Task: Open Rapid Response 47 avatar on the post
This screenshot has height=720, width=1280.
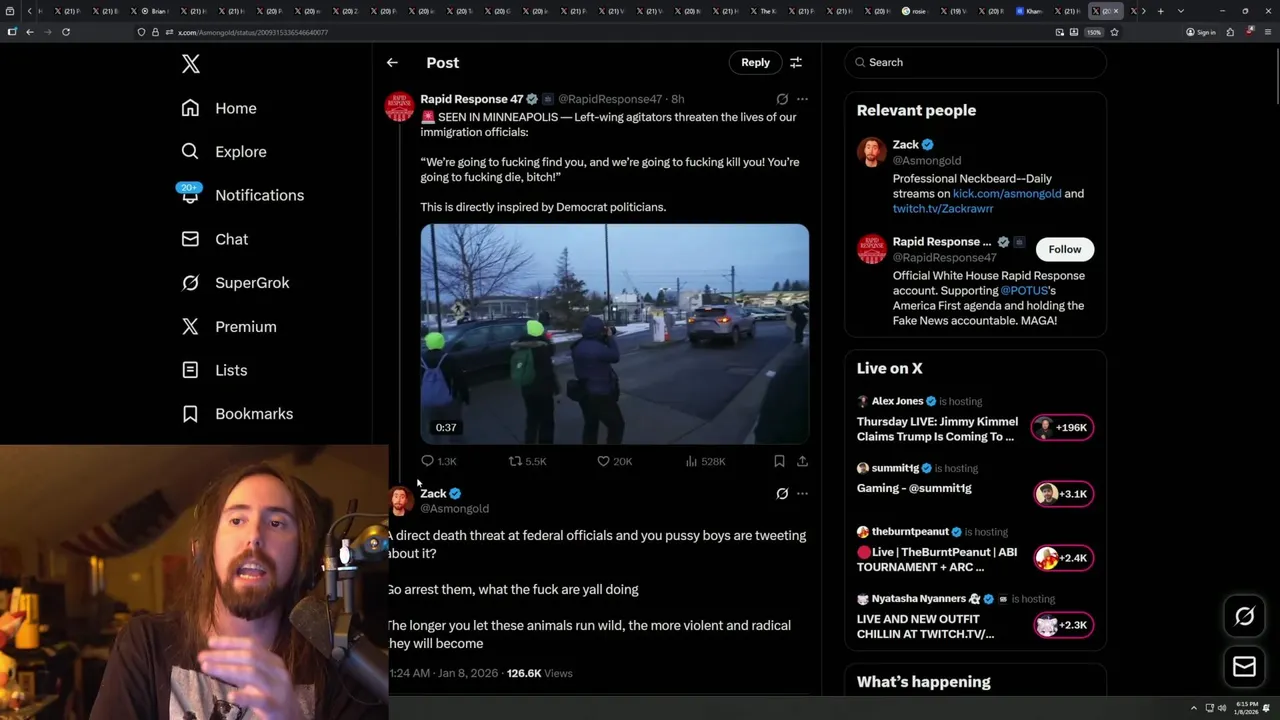Action: pyautogui.click(x=399, y=106)
